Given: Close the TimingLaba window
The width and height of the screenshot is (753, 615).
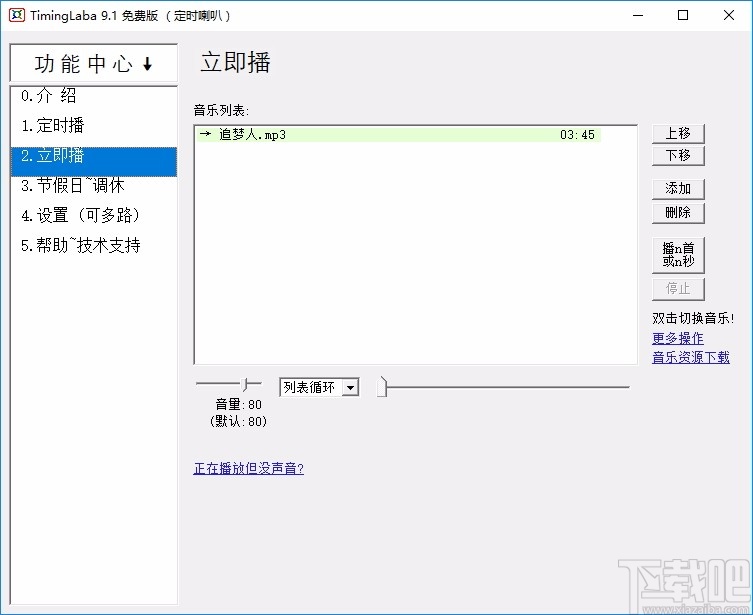Looking at the screenshot, I should click(x=729, y=15).
